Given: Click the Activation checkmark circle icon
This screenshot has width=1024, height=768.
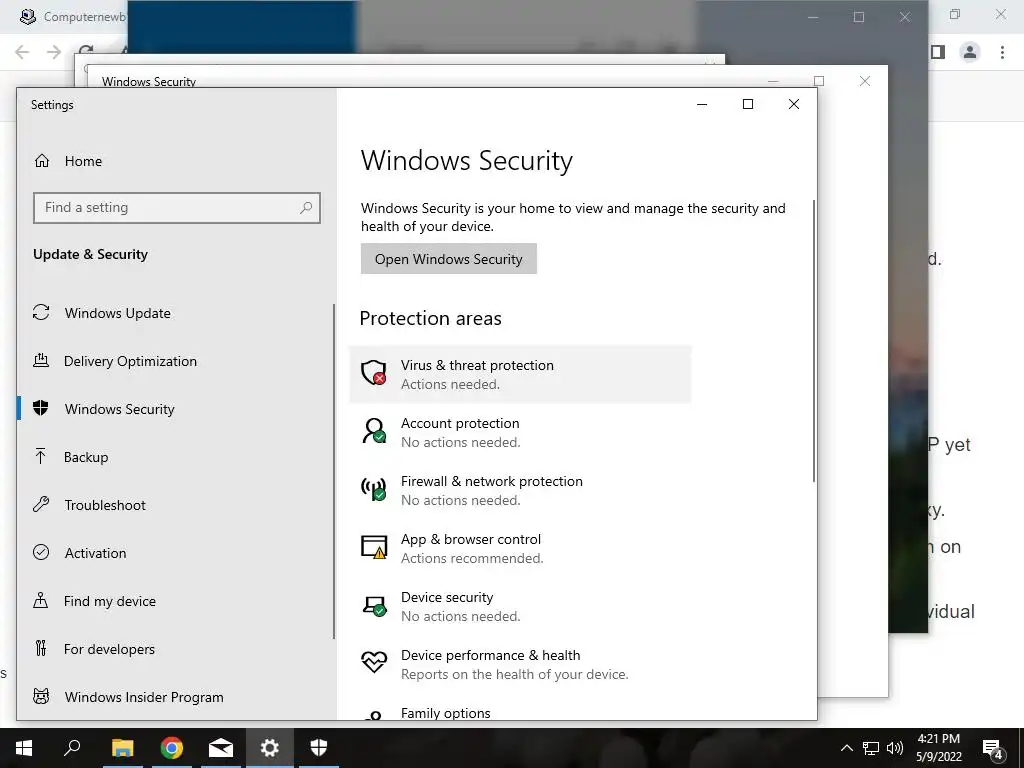Looking at the screenshot, I should (x=41, y=552).
